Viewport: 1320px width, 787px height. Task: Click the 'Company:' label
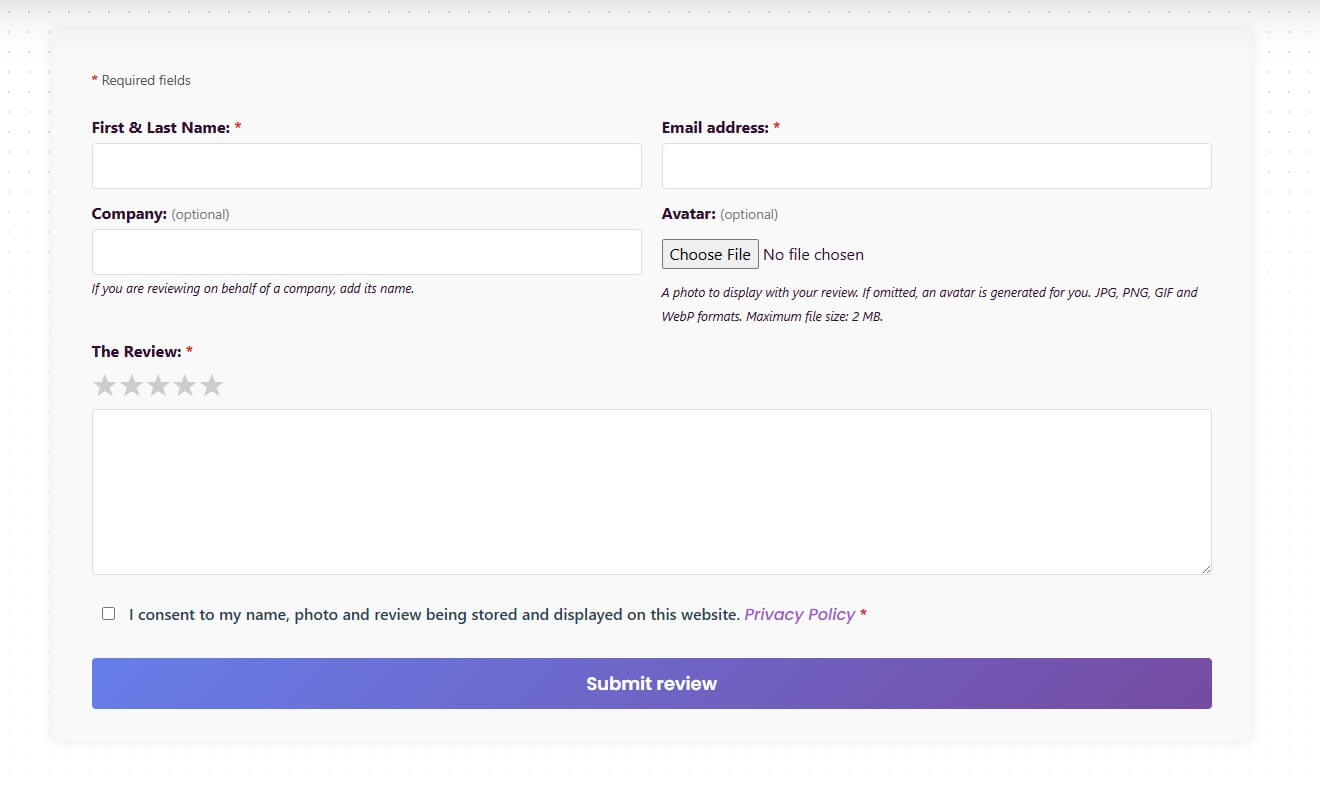pyautogui.click(x=129, y=214)
